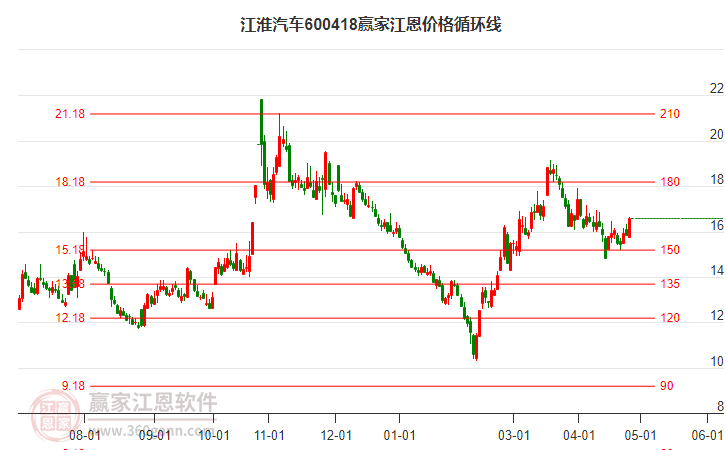Image resolution: width=726 pixels, height=450 pixels.
Task: Click the 05-01 date on time axis
Action: tap(640, 435)
